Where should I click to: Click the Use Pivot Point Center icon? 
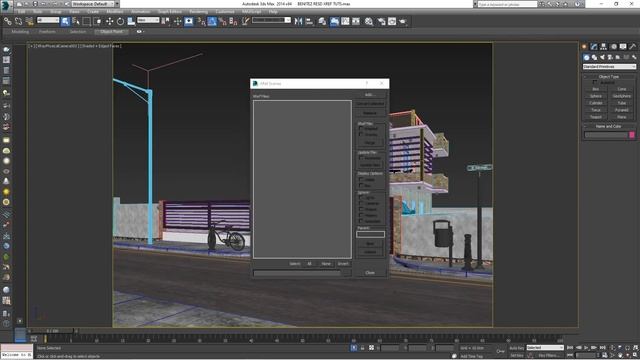click(166, 21)
